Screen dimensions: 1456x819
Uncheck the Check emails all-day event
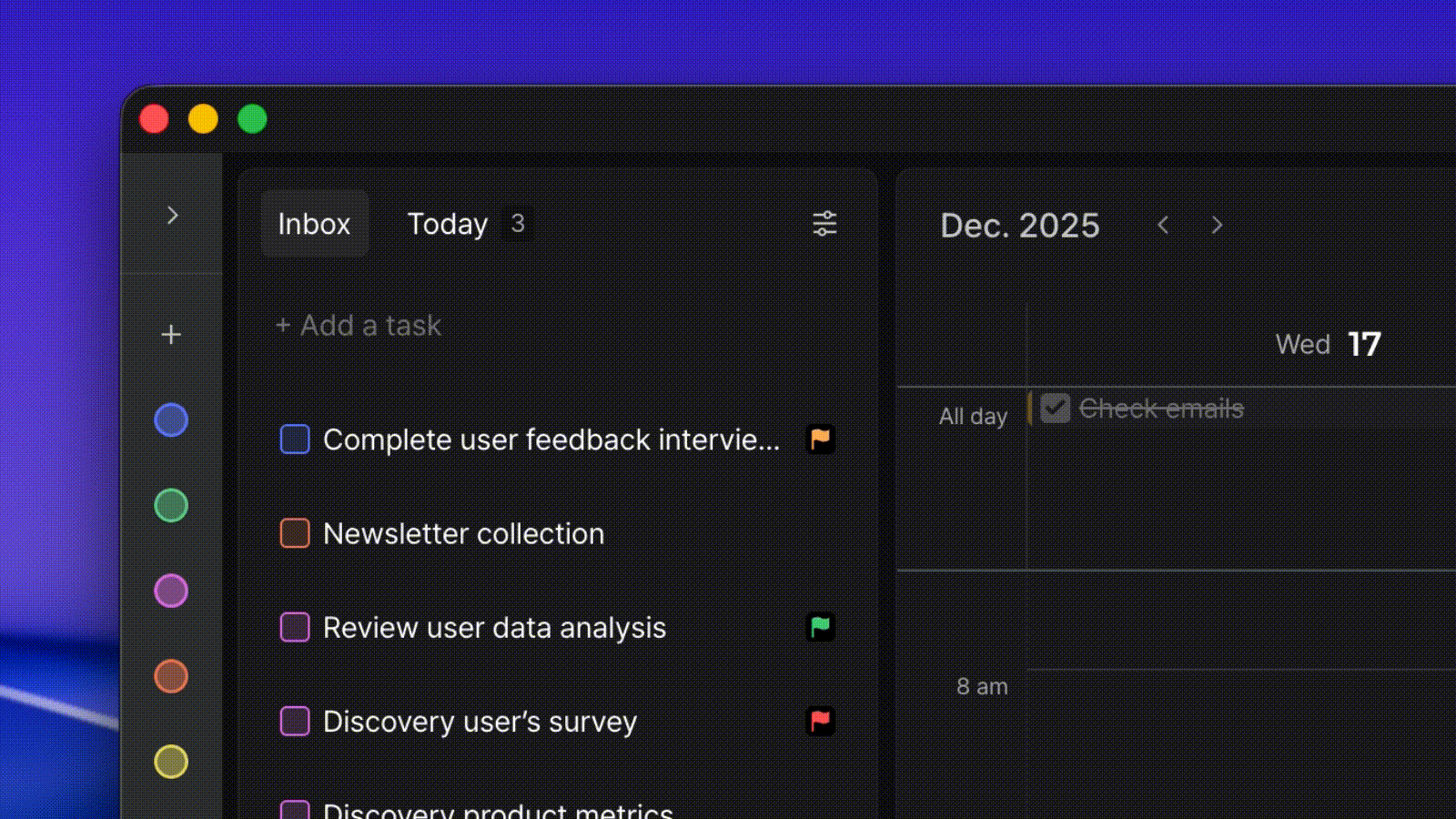tap(1056, 408)
